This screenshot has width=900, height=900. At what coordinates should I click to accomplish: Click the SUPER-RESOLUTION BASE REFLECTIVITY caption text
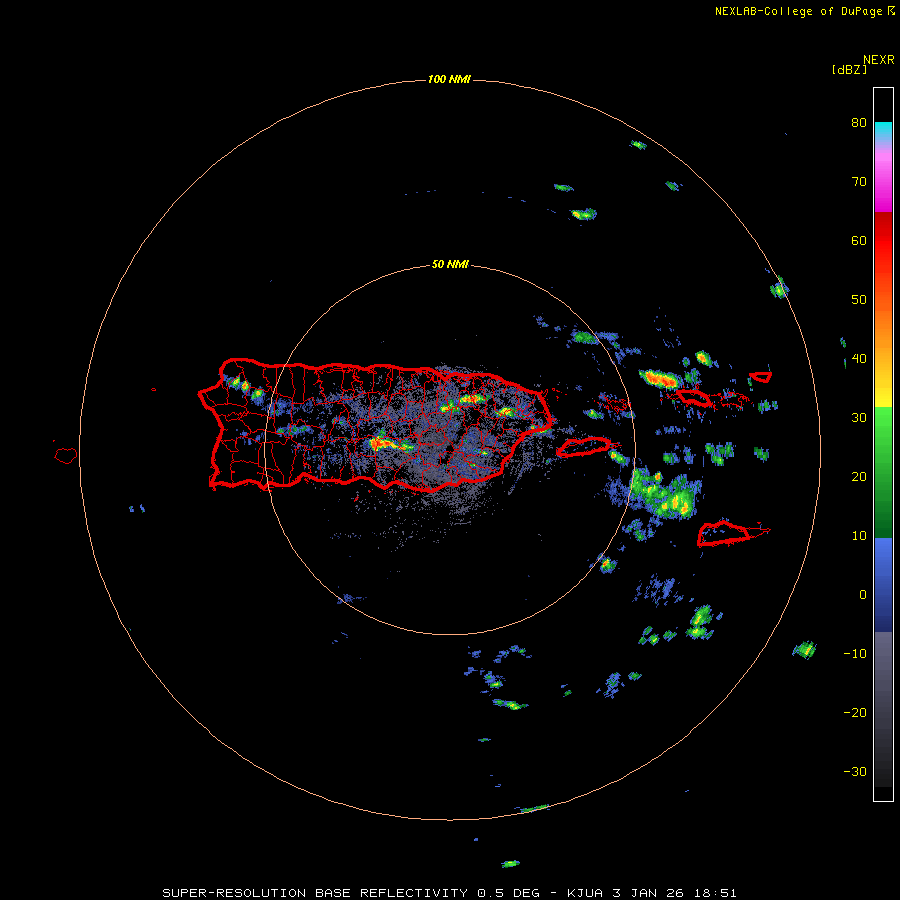(315, 893)
